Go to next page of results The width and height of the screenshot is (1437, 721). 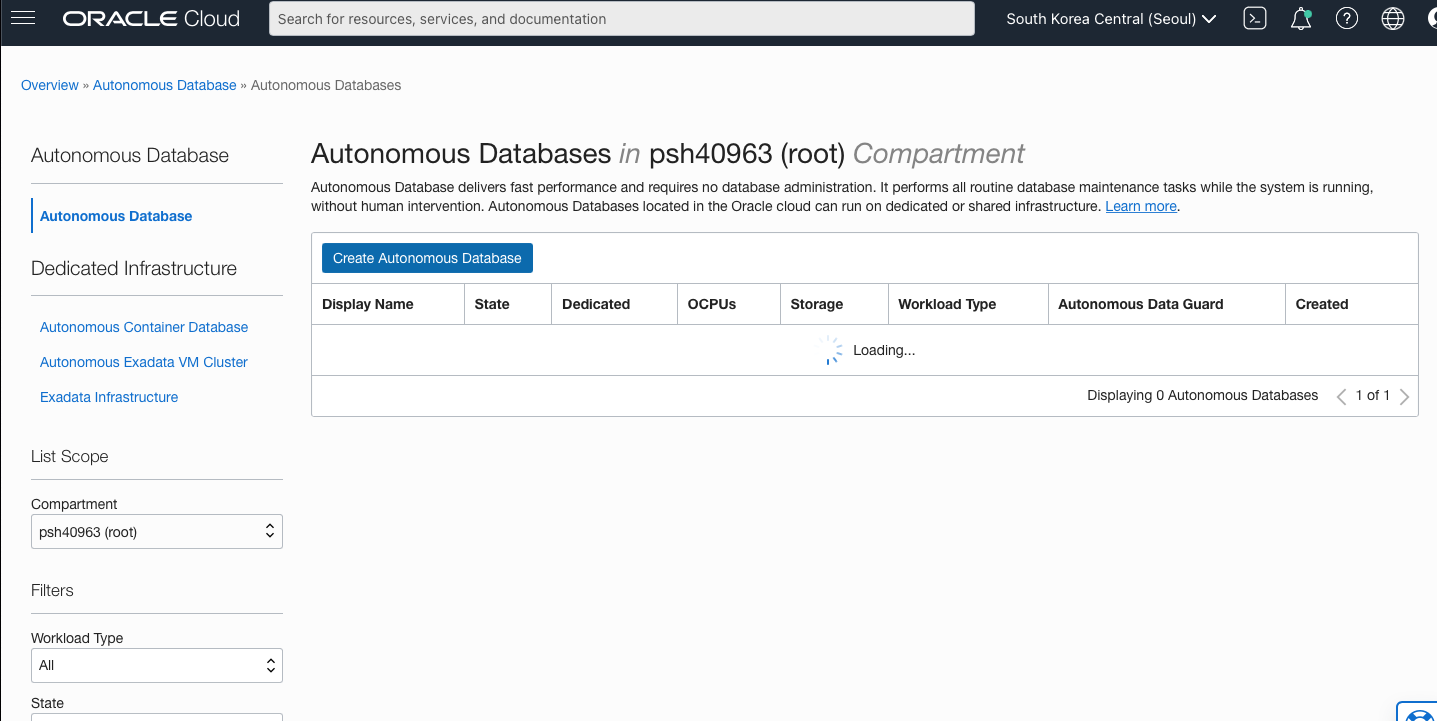[1404, 396]
